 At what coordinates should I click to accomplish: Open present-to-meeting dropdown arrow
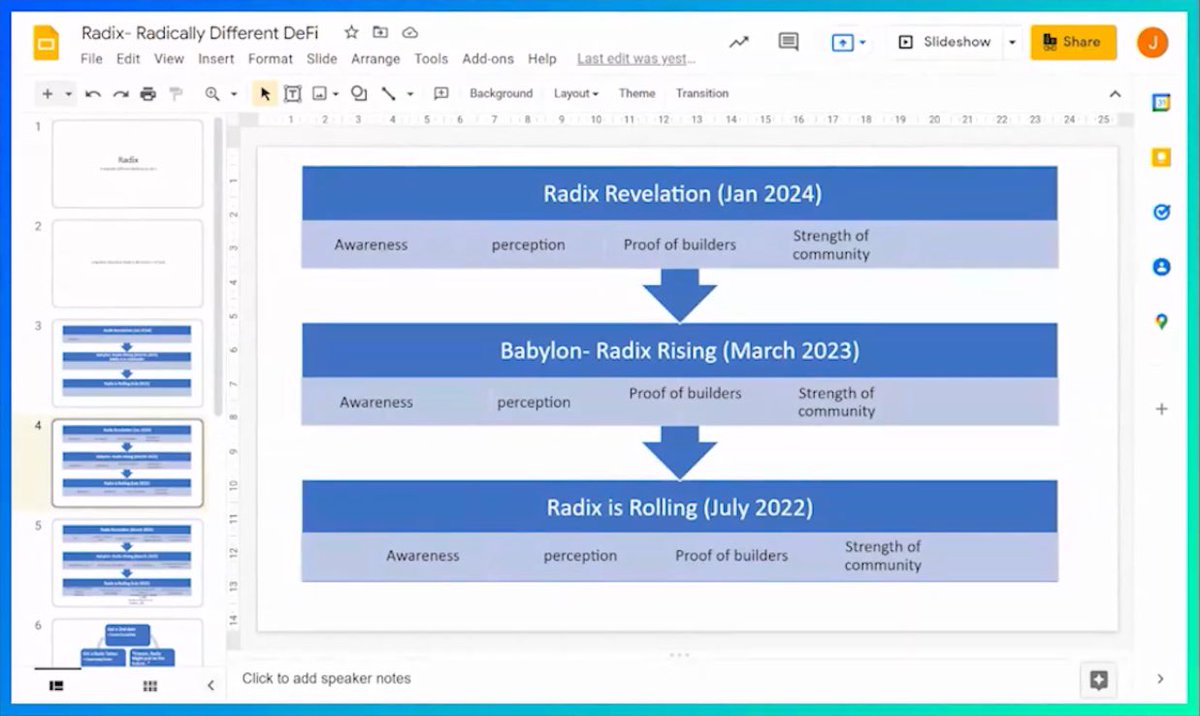(862, 43)
